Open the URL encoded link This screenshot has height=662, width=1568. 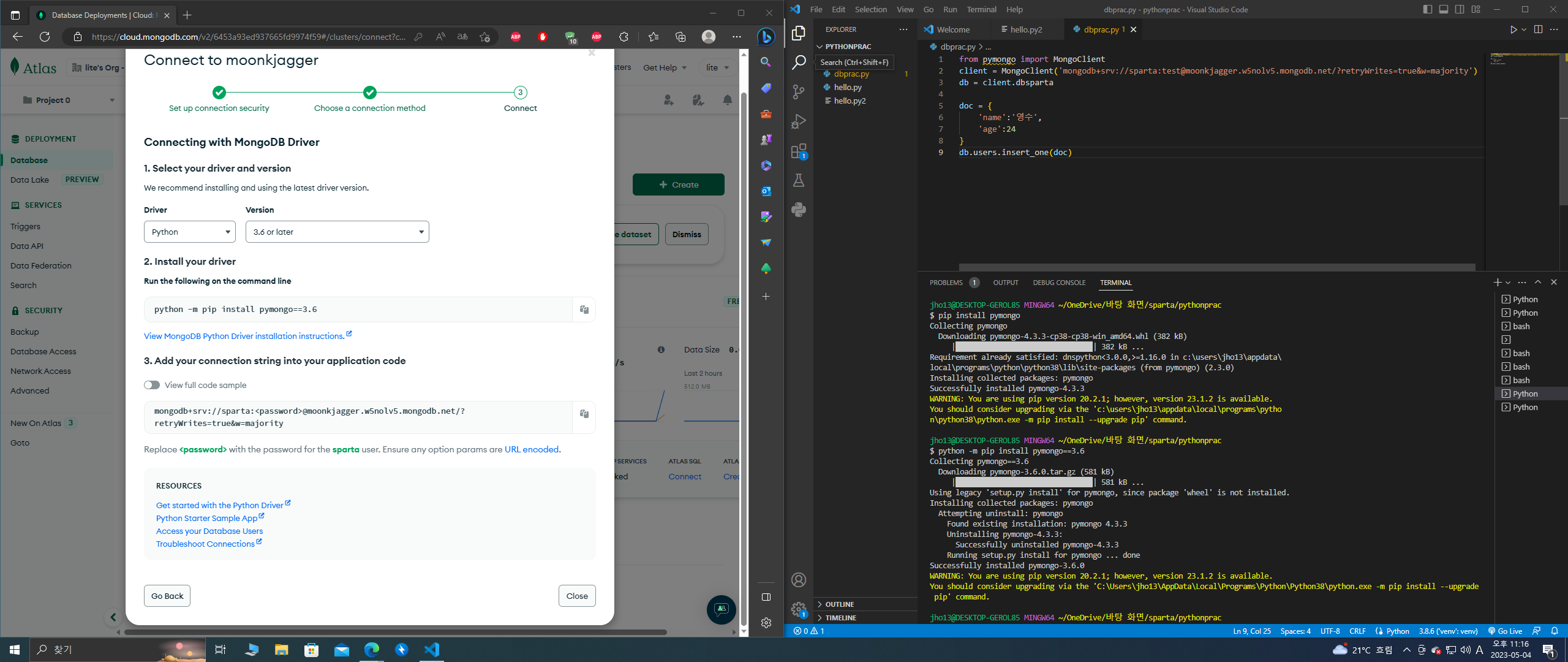(x=532, y=449)
